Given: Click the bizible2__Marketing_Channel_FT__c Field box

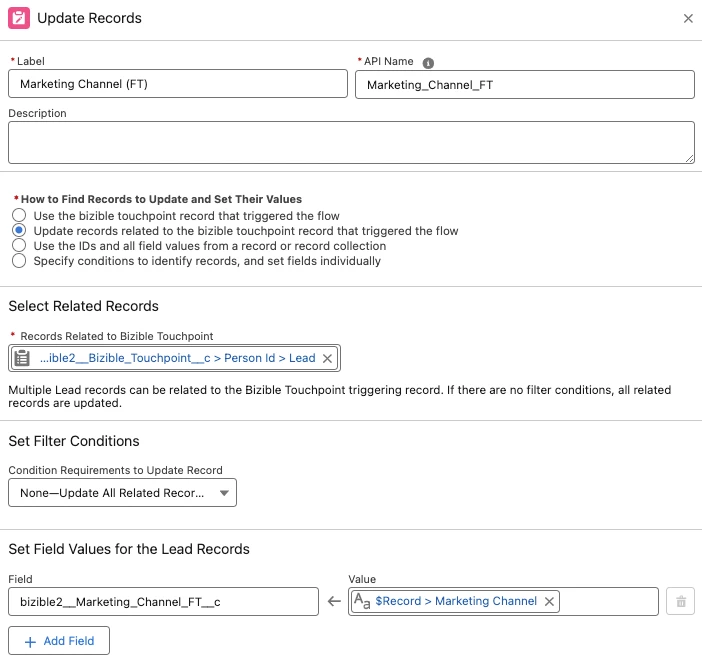Looking at the screenshot, I should tap(163, 601).
